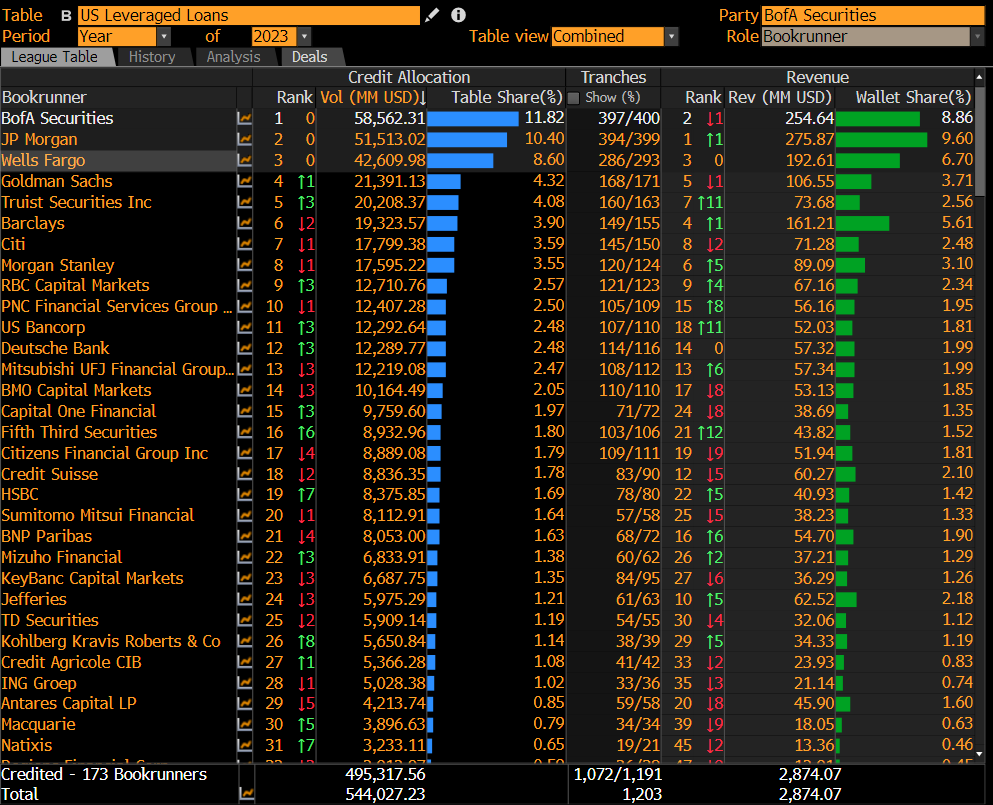The image size is (993, 805).
Task: Open the Role Bookrunner dropdown
Action: click(978, 36)
